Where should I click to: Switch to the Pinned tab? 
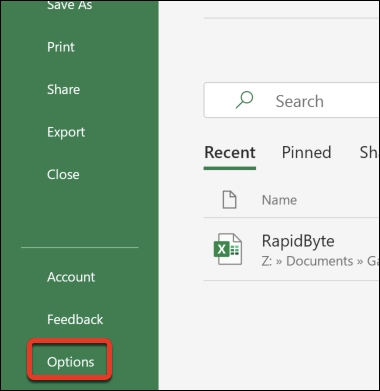306,152
